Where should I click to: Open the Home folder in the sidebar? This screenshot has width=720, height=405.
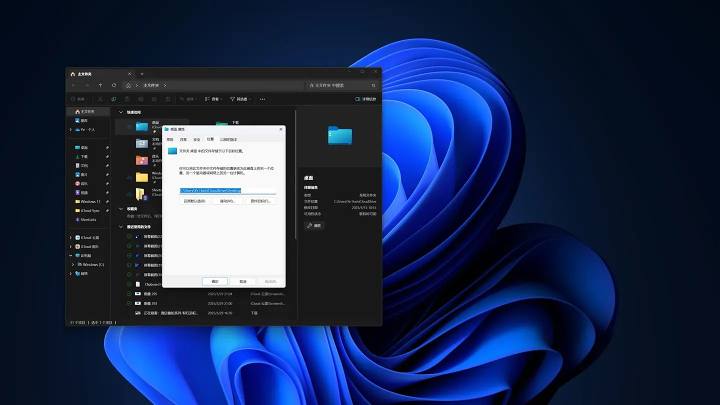(x=88, y=112)
